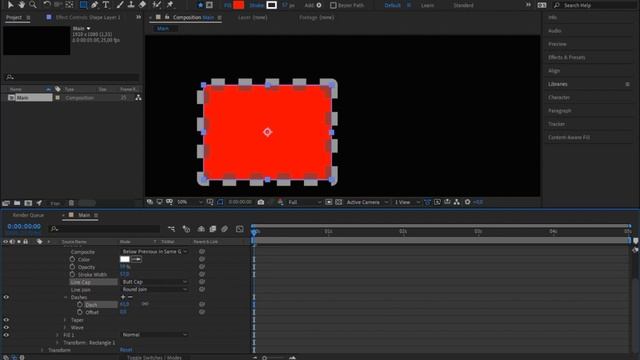Open the composition flowchart icon in Project panel
Viewport: 640px width, 360px height.
[x=138, y=98]
